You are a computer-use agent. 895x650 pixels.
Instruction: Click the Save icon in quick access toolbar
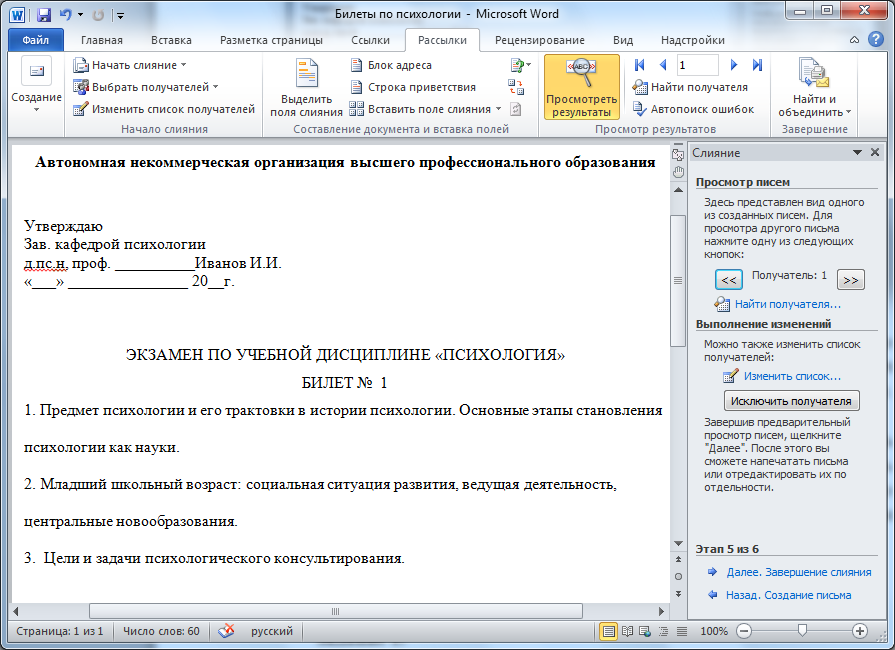pos(44,15)
